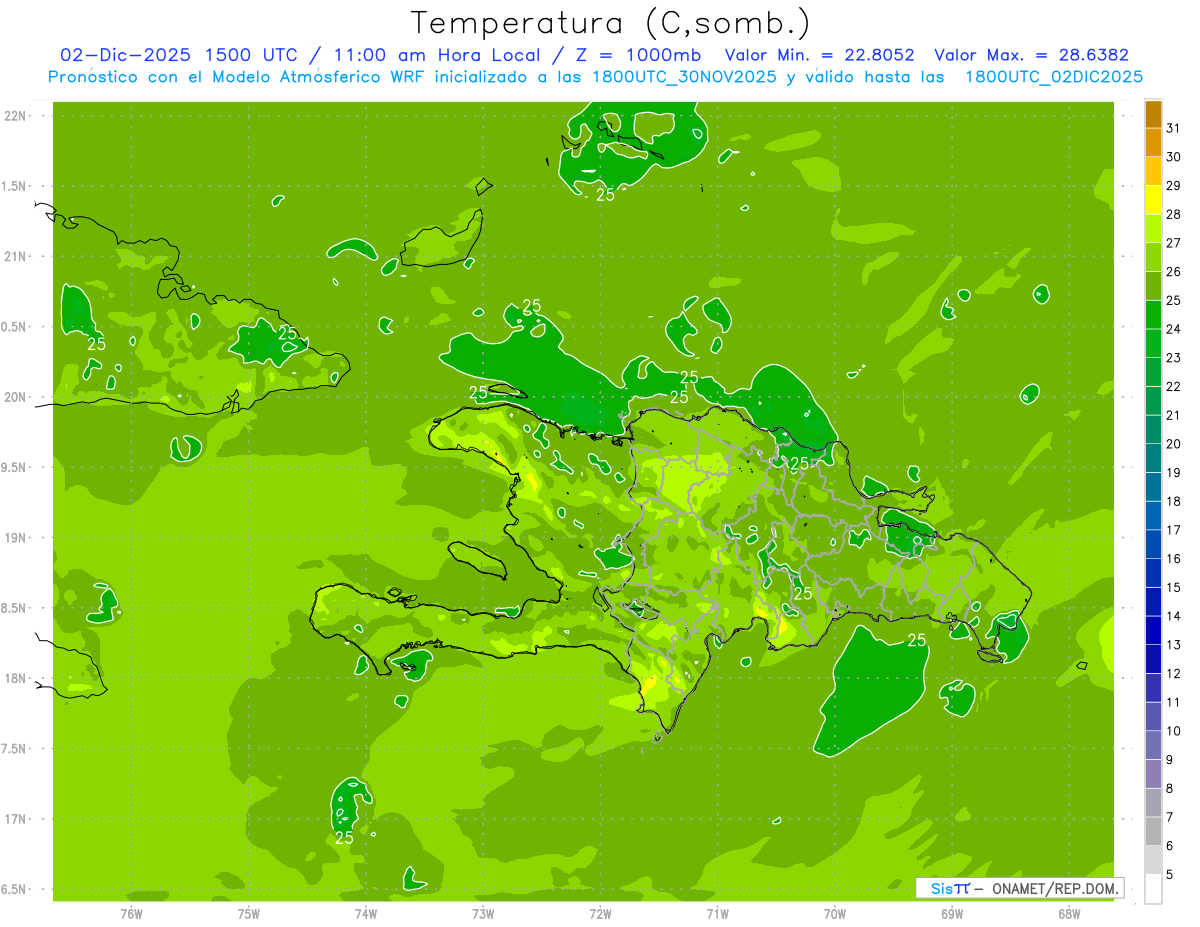
Task: Click the yellow colorbar segment between 28 and 29
Action: click(1153, 200)
